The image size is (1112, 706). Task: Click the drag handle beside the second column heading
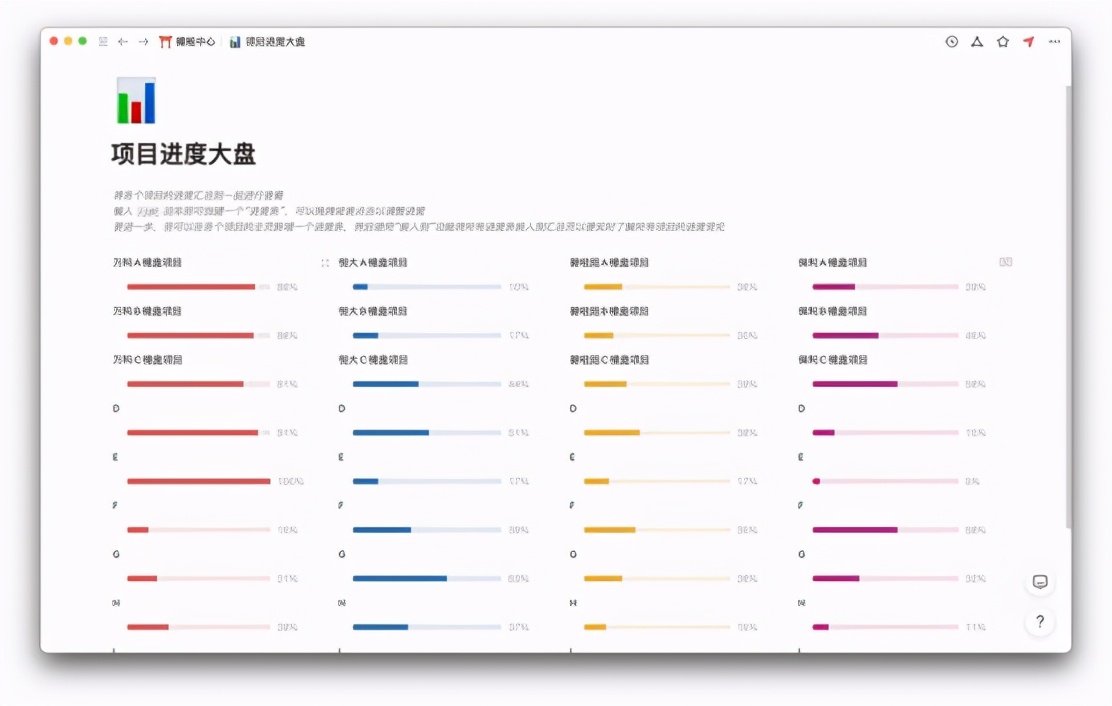[324, 262]
